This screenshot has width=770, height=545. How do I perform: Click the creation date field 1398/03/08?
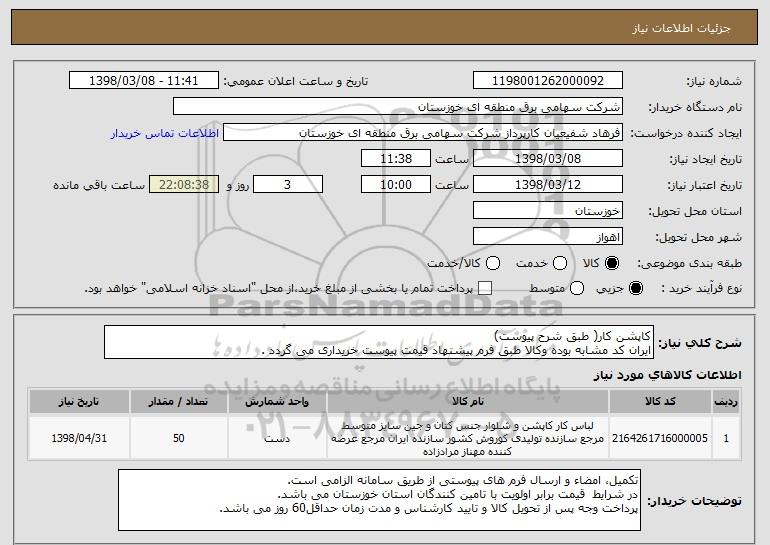pos(548,159)
